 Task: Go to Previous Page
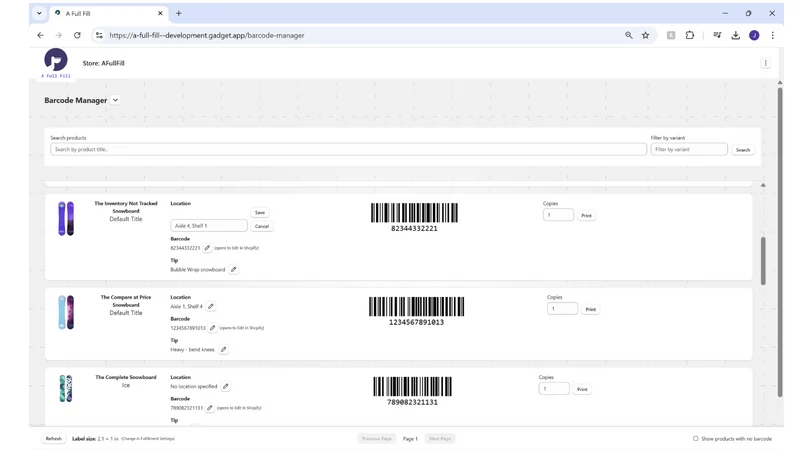(x=377, y=438)
